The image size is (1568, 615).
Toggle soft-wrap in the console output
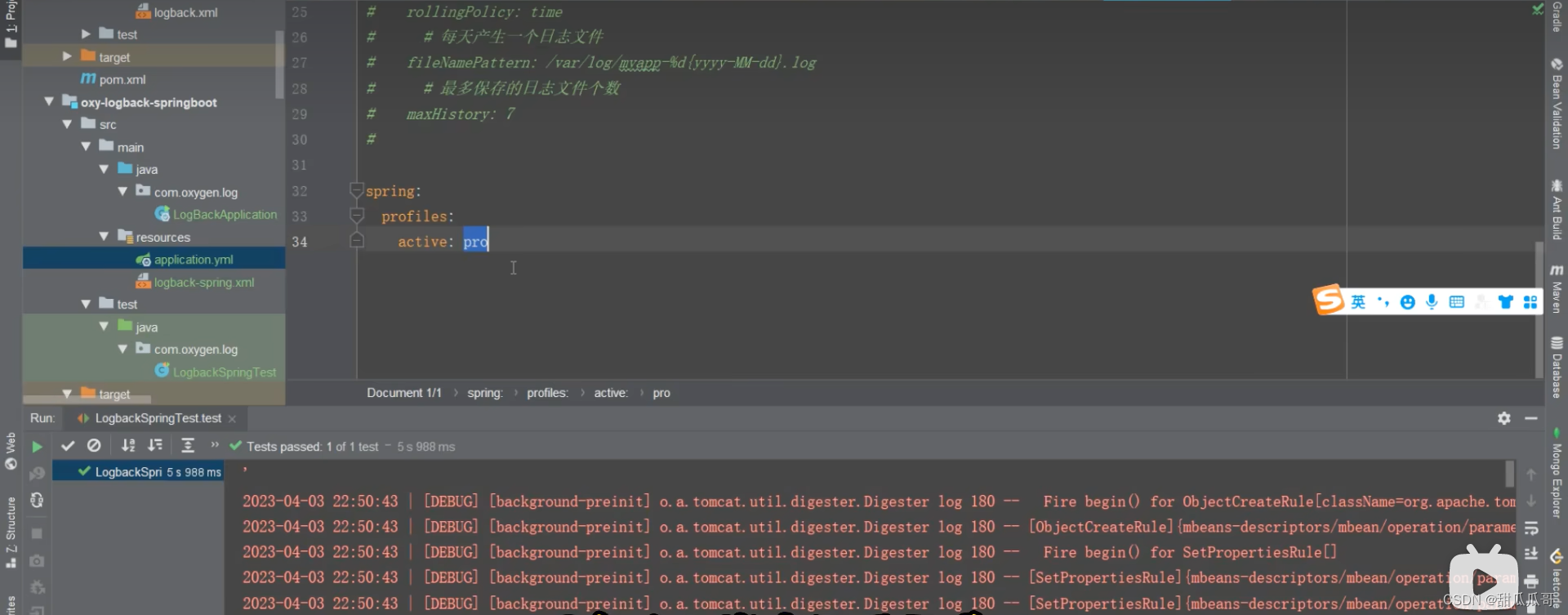coord(1531,528)
